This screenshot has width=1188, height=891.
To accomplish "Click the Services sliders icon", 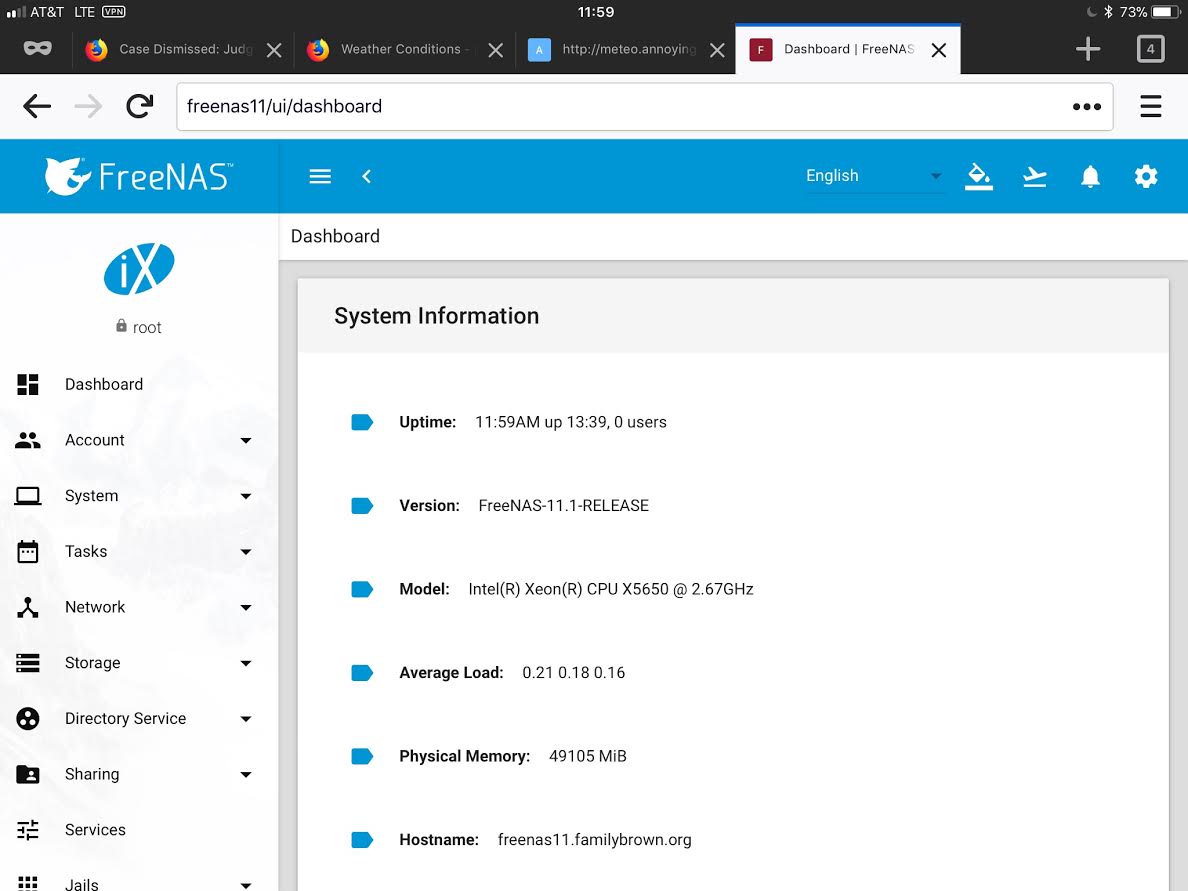I will coord(28,830).
